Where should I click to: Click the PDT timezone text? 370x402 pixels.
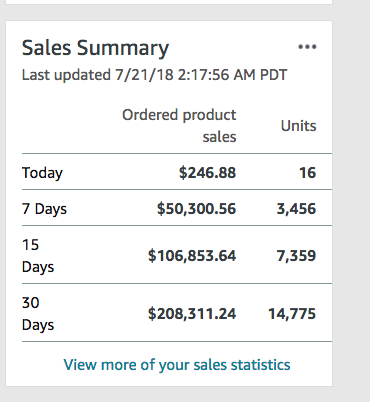pyautogui.click(x=273, y=75)
